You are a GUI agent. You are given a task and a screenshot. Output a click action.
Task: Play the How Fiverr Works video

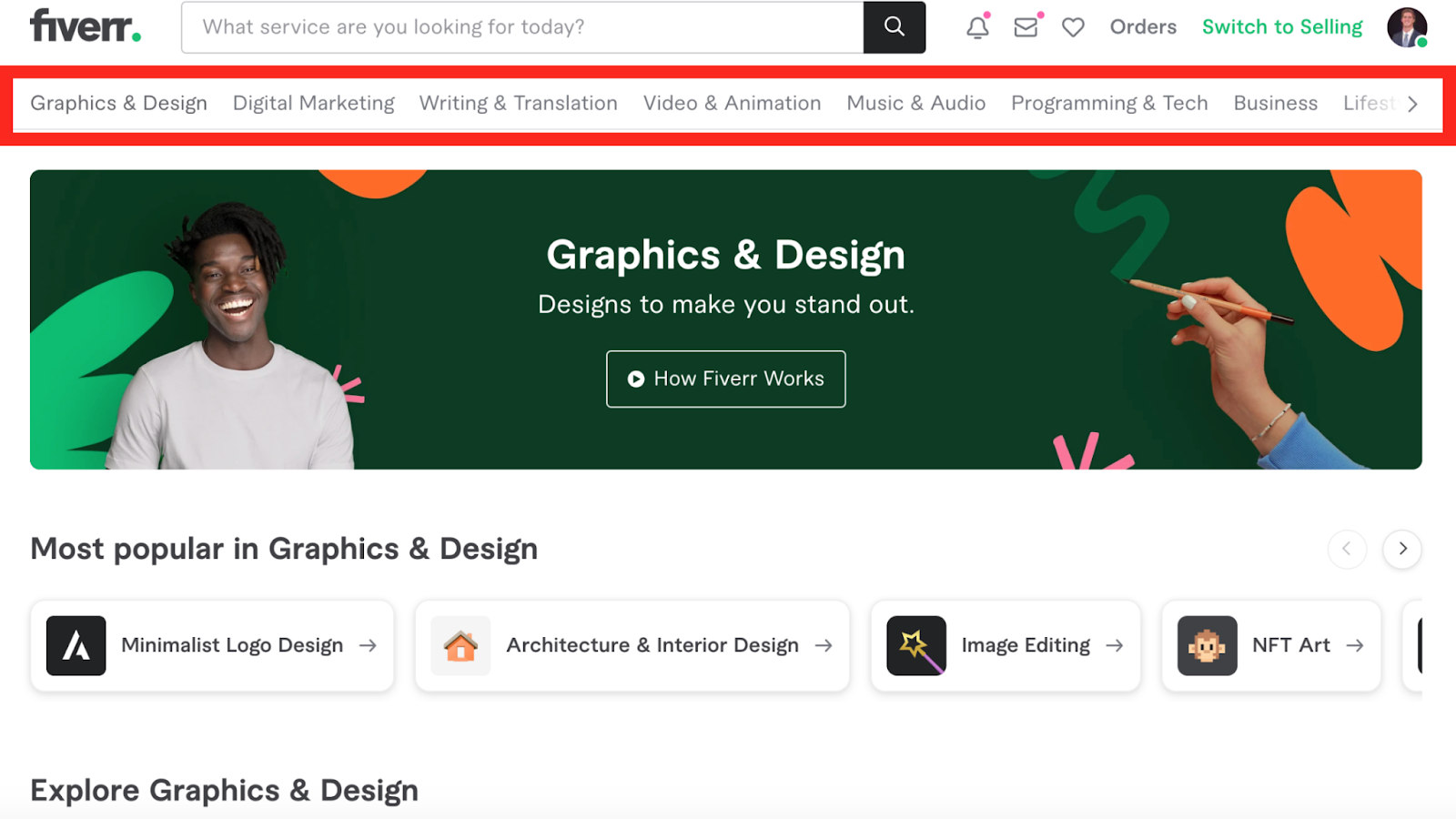click(726, 379)
